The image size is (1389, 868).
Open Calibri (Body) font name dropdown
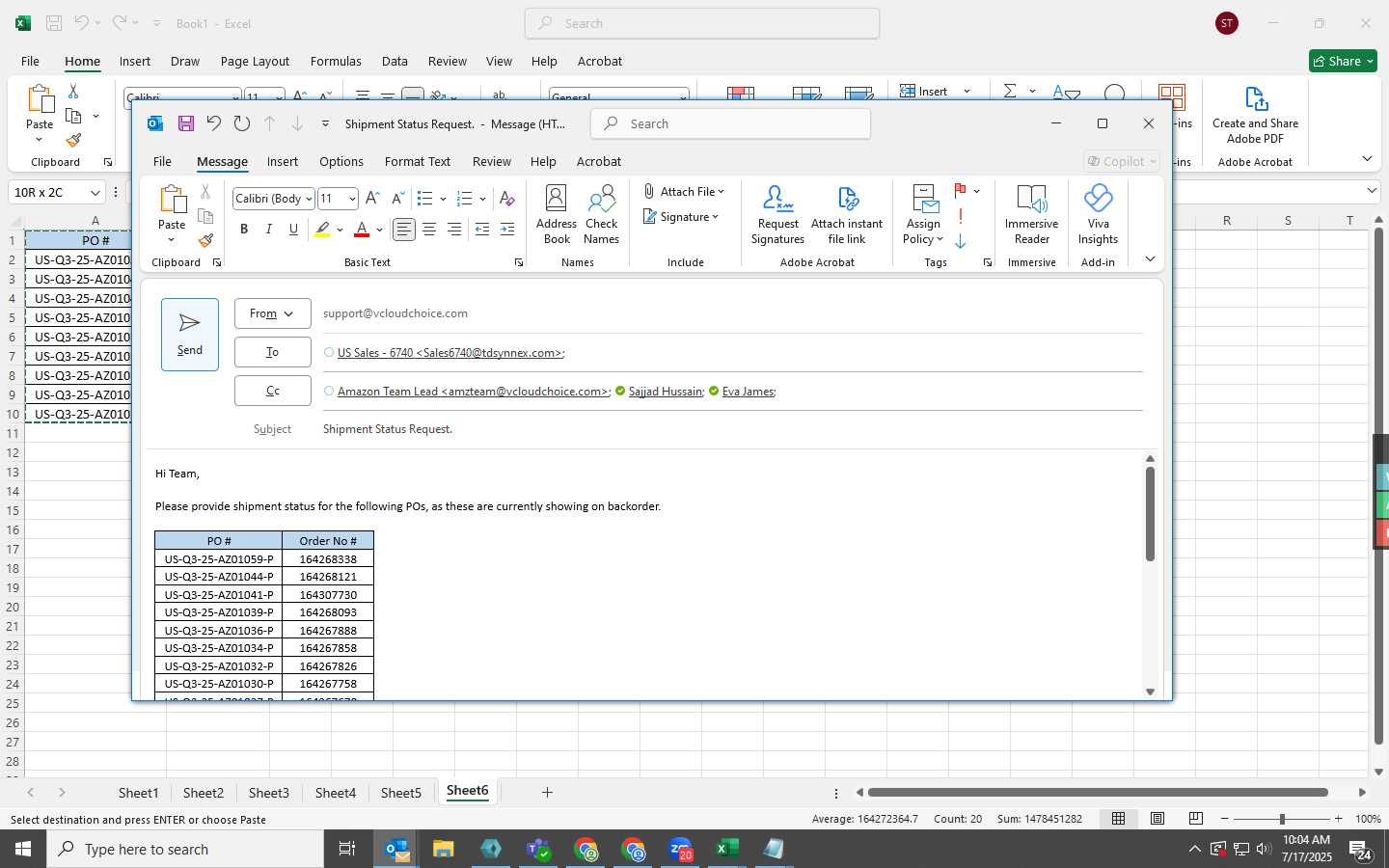(309, 199)
